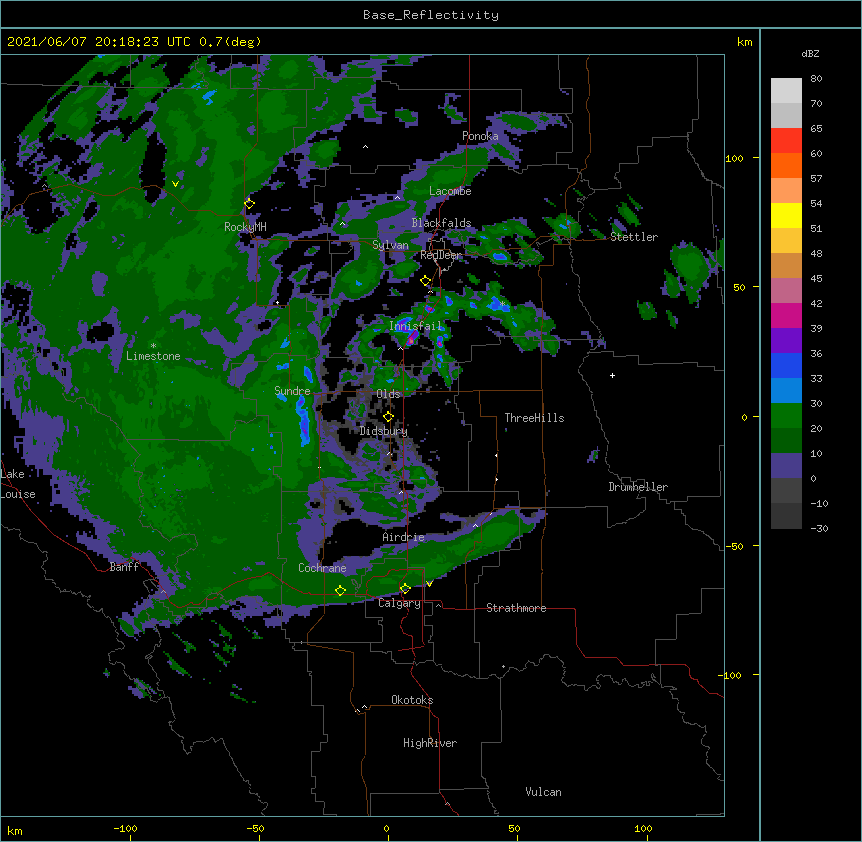The image size is (862, 842).
Task: Click the km unit label at top right
Action: [744, 42]
